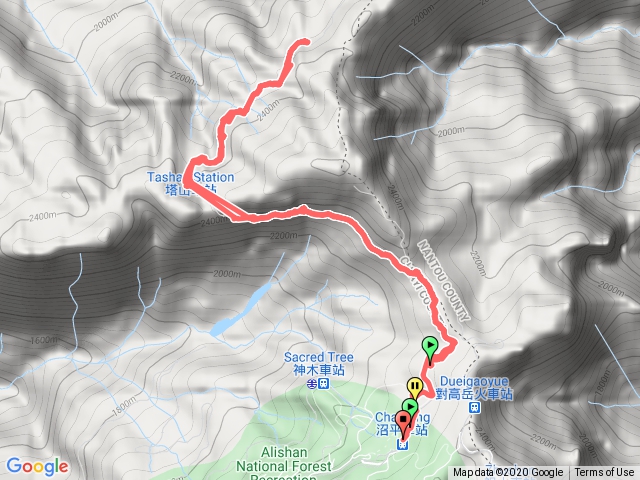Select the Dueigaoyue station train icon
This screenshot has width=640, height=480.
[474, 407]
